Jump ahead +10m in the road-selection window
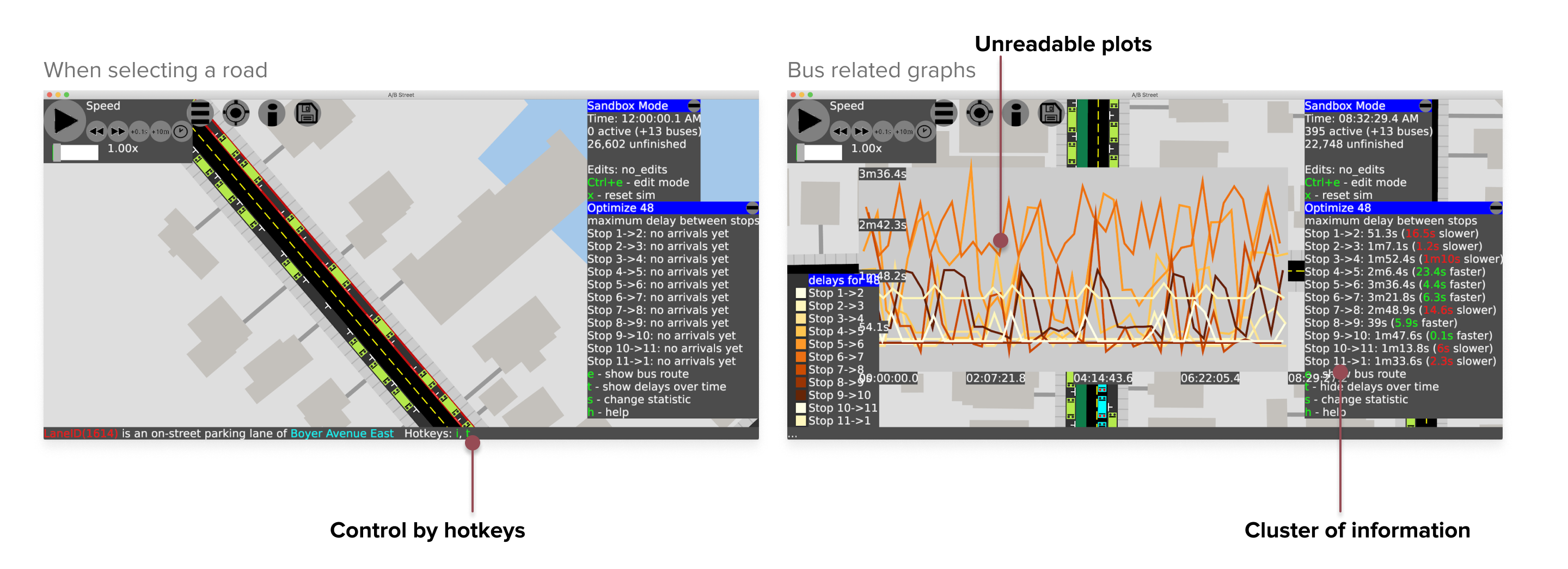1568x569 pixels. pyautogui.click(x=160, y=131)
